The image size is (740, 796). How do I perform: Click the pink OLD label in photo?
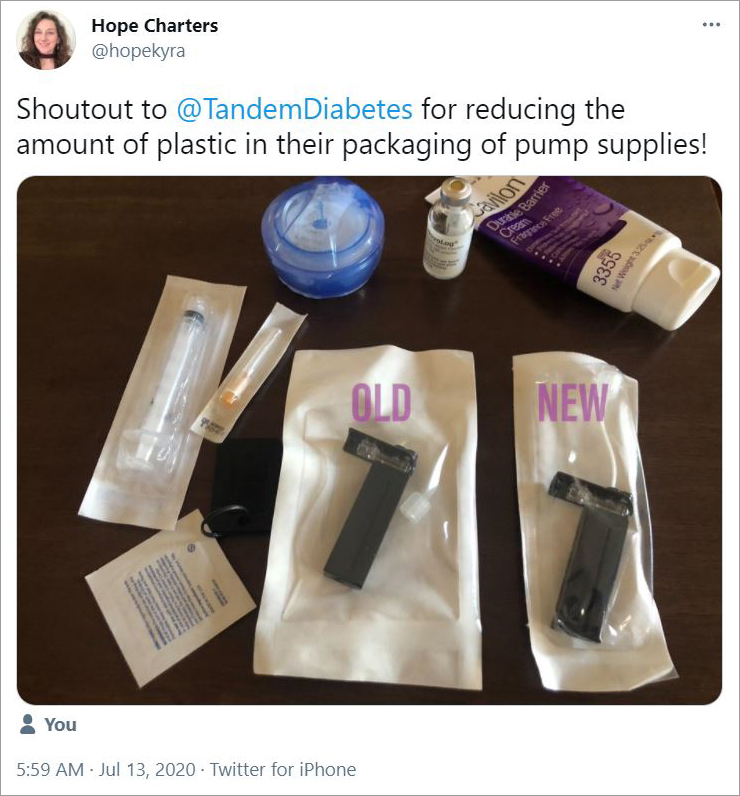pyautogui.click(x=382, y=402)
